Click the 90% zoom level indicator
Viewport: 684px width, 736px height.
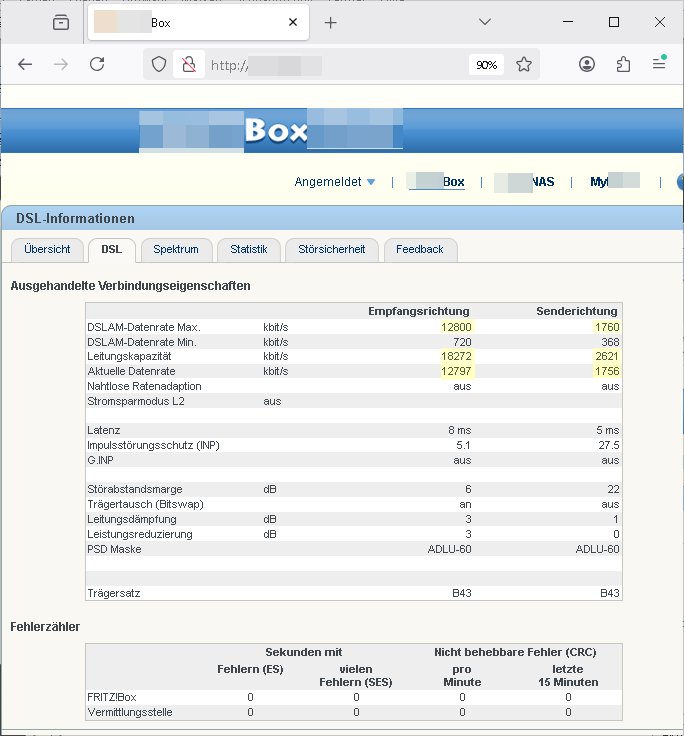point(486,64)
